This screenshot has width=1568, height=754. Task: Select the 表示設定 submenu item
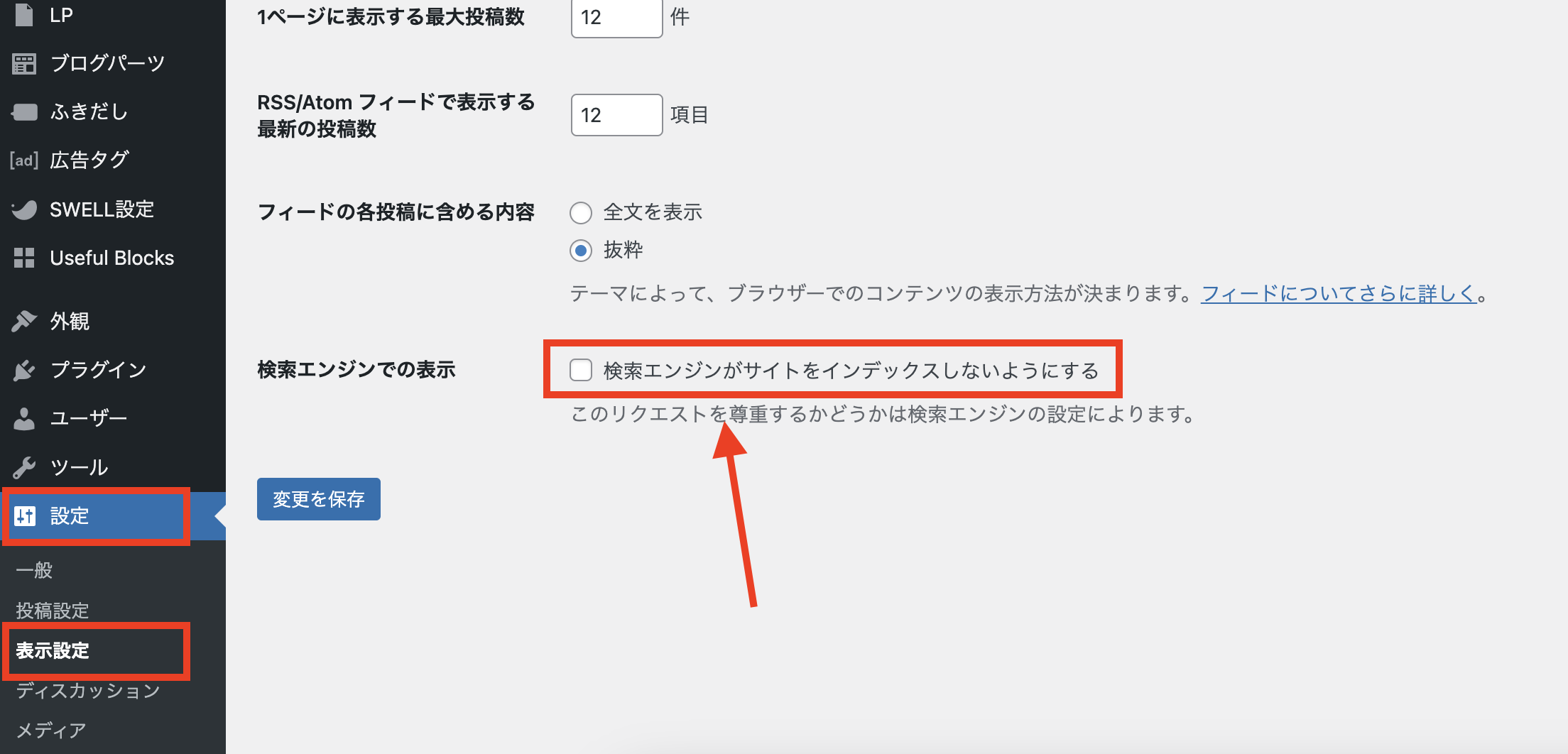53,650
